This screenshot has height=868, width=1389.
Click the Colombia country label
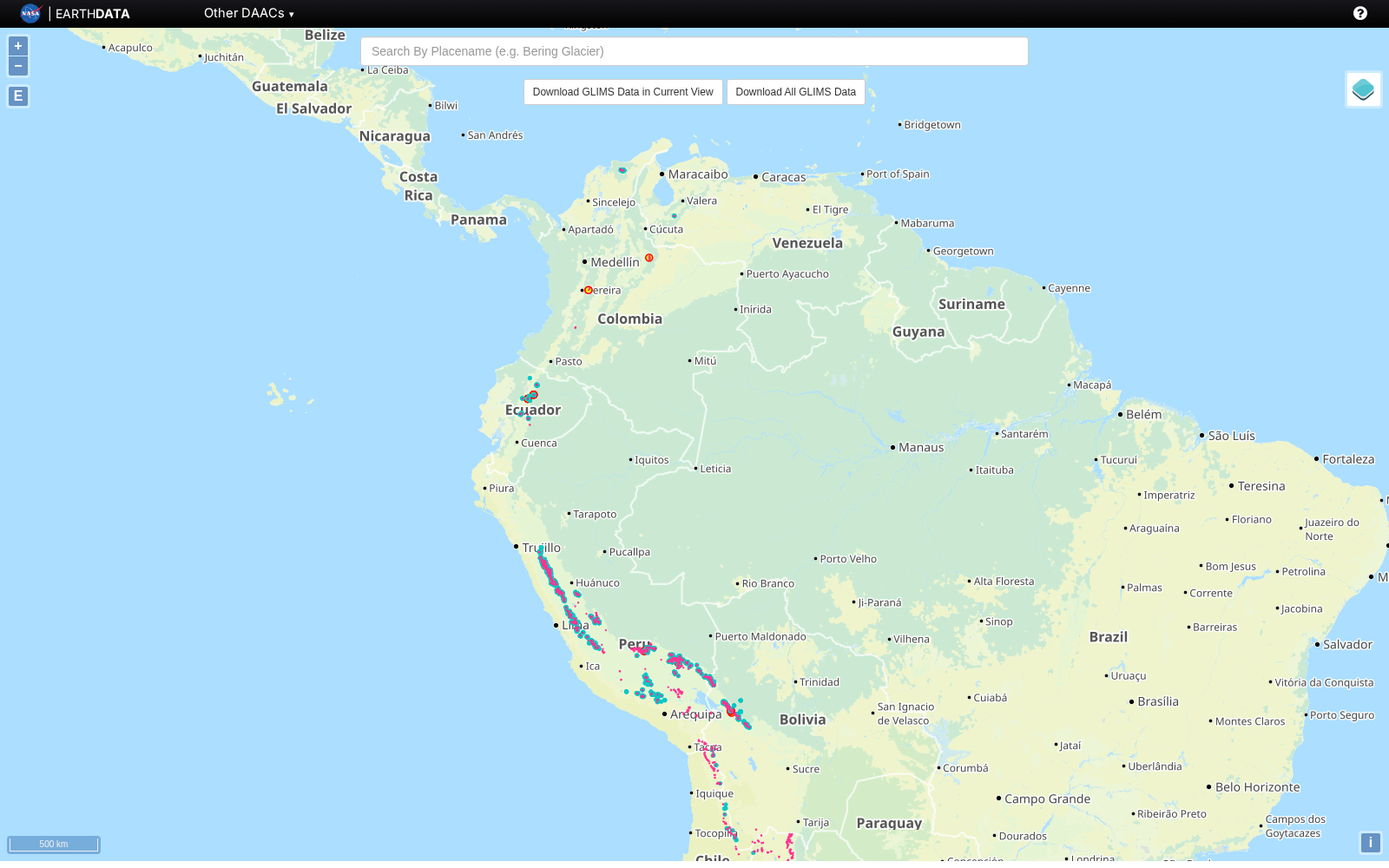pos(630,319)
